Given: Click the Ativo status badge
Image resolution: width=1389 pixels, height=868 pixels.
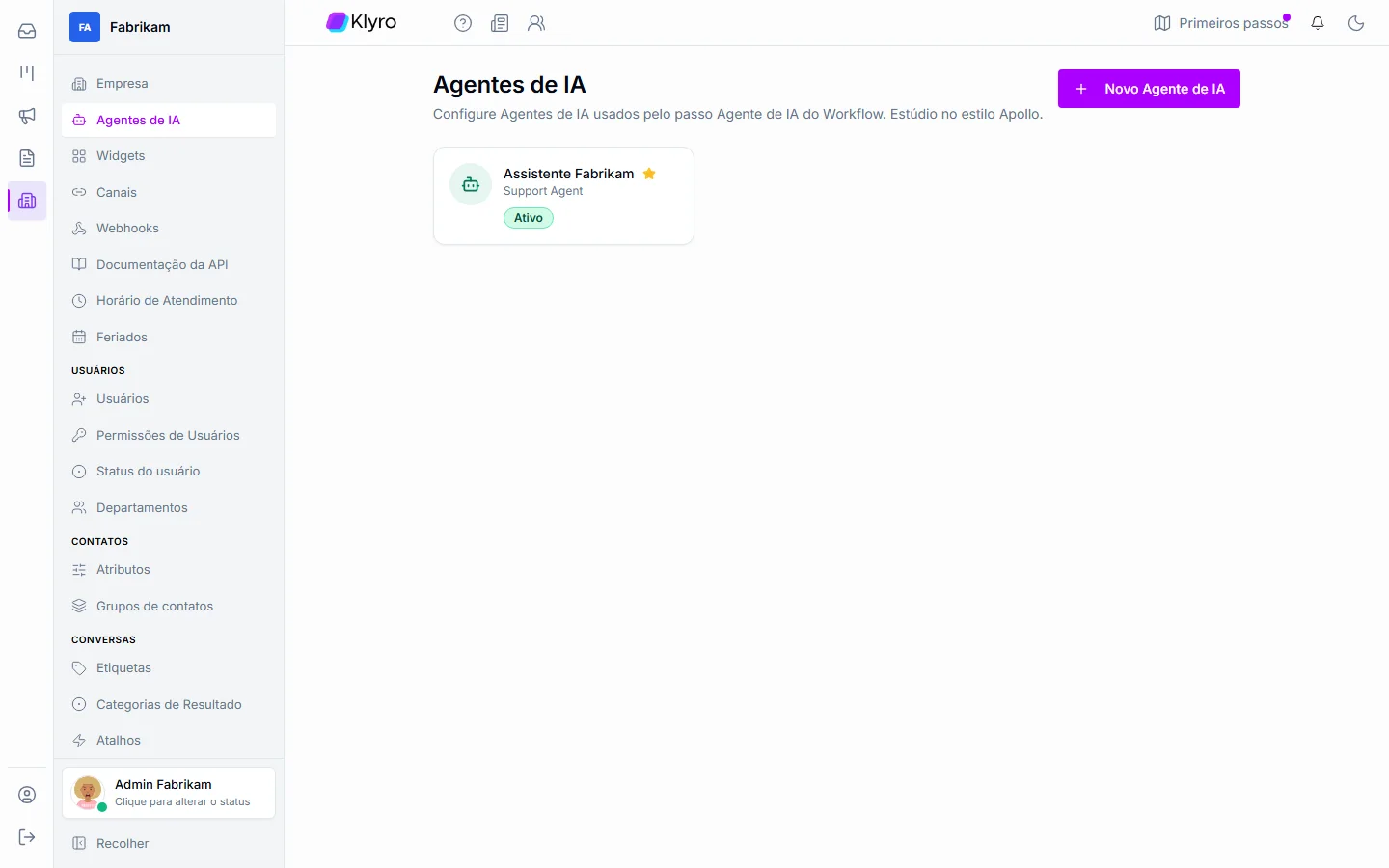Looking at the screenshot, I should tap(529, 218).
